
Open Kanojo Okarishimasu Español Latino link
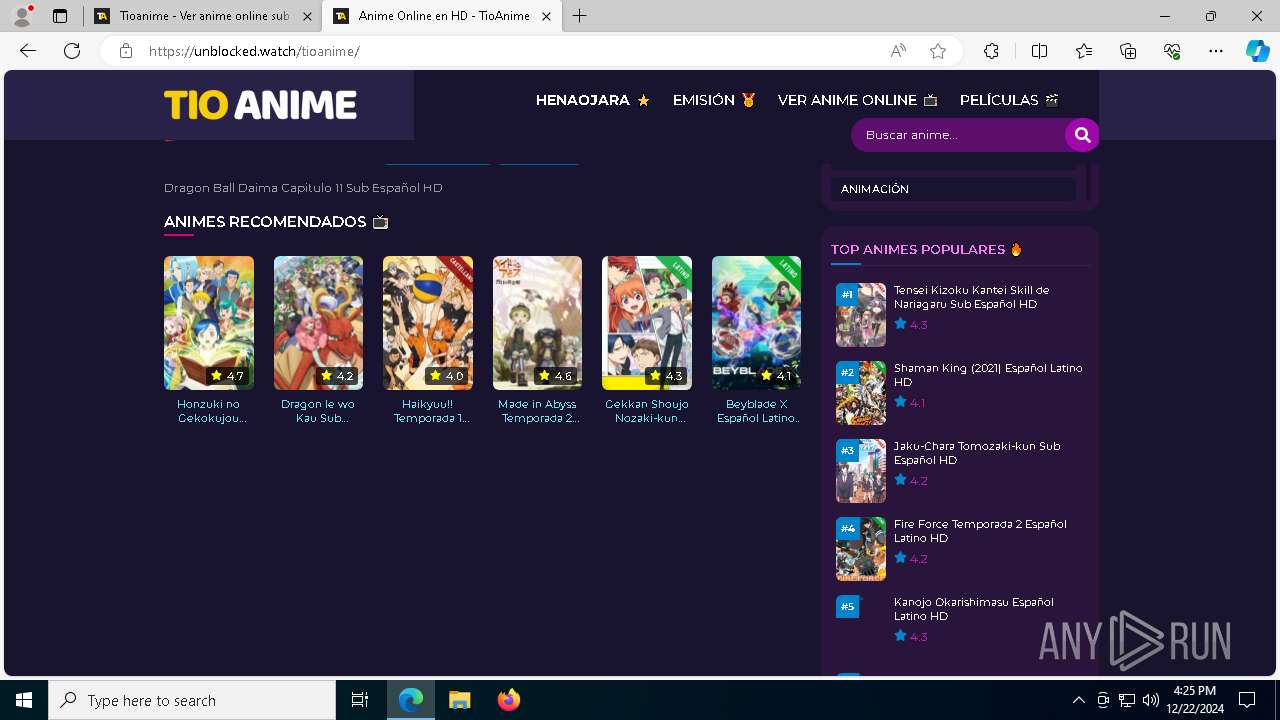pyautogui.click(x=973, y=609)
